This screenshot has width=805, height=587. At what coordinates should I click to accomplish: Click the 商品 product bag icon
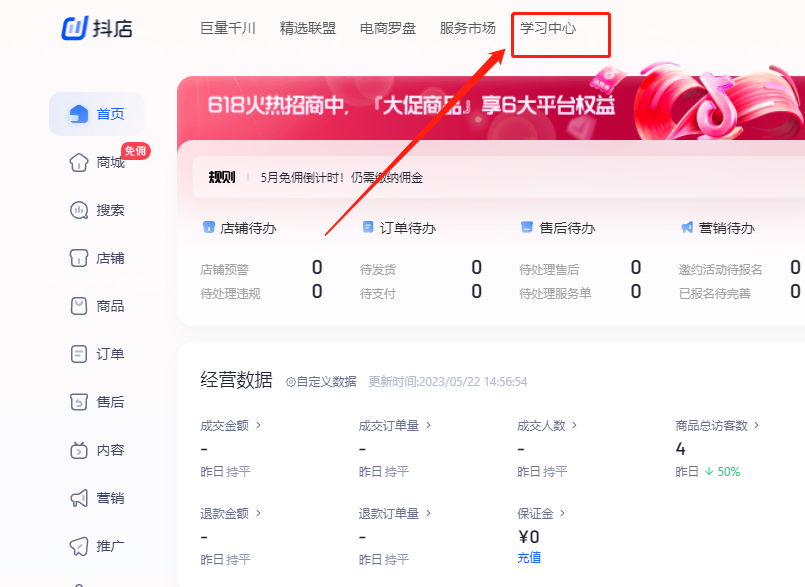(79, 306)
